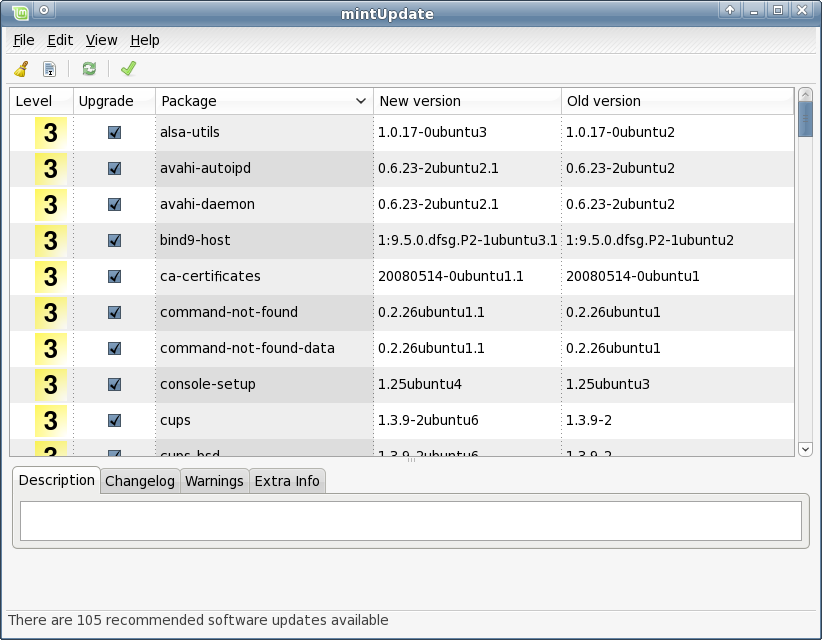Click the sort arrow in Package column header
Image resolution: width=822 pixels, height=640 pixels.
361,101
